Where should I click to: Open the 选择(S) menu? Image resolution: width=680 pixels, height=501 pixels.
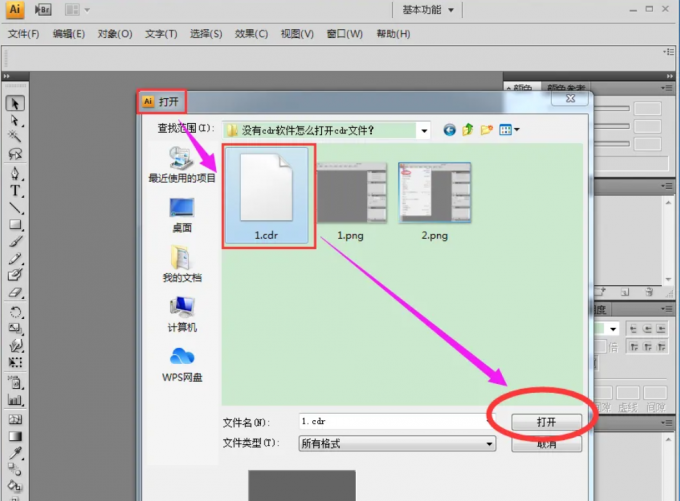(206, 34)
